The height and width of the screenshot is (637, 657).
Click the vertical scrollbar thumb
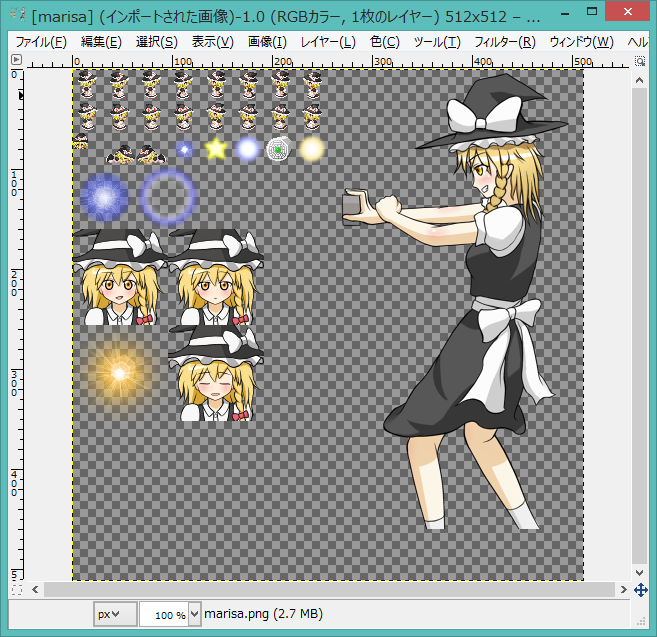click(639, 326)
